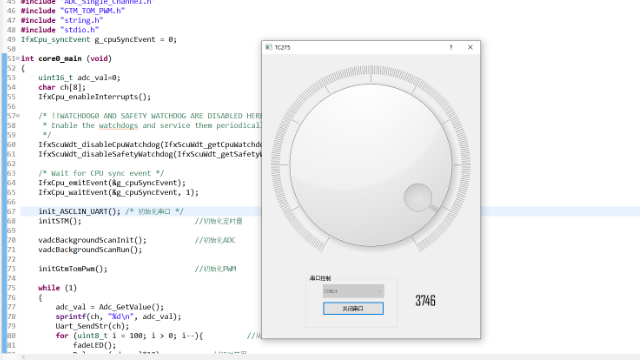This screenshot has width=640, height=360.
Task: Open the serial port combo box in TC275
Action: [353, 291]
